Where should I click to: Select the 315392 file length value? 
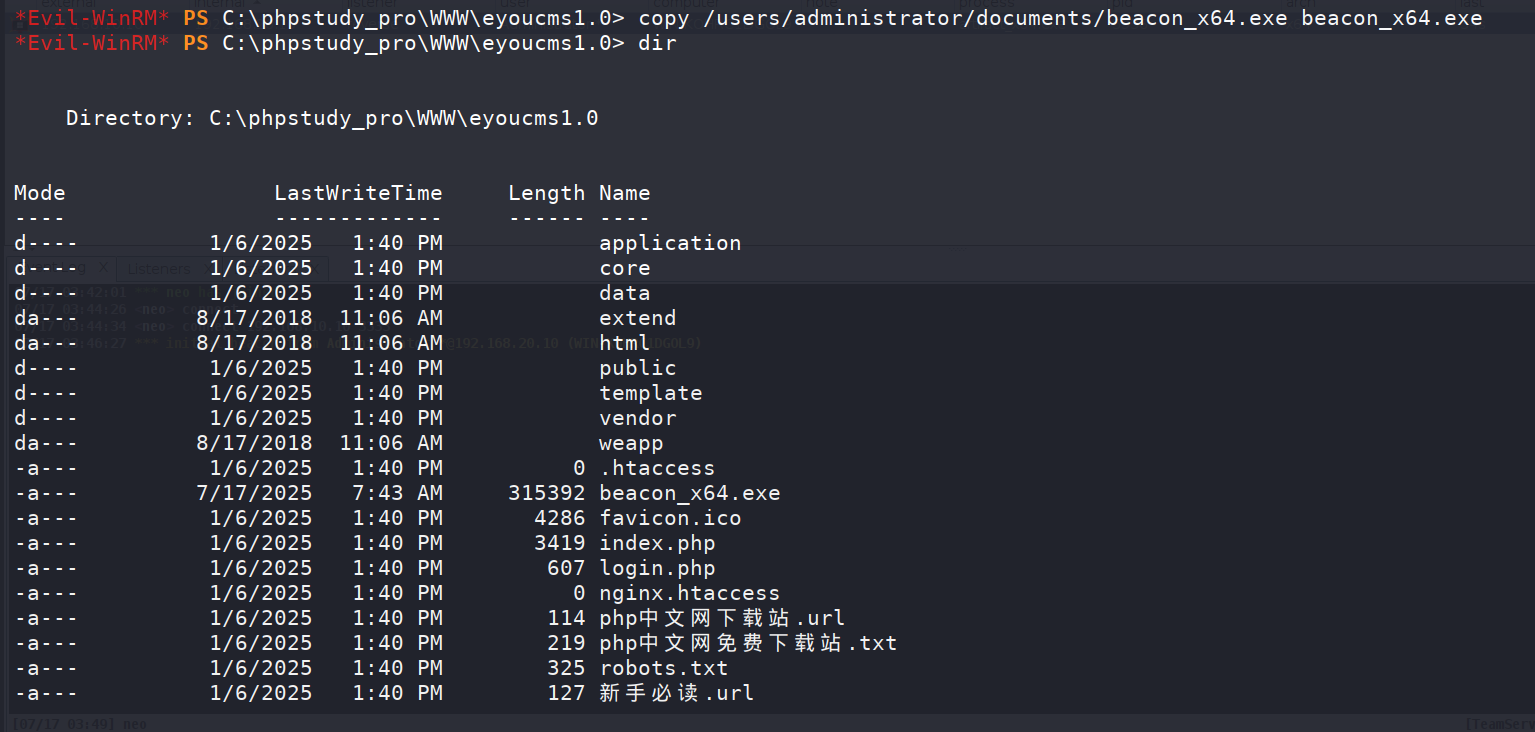547,493
